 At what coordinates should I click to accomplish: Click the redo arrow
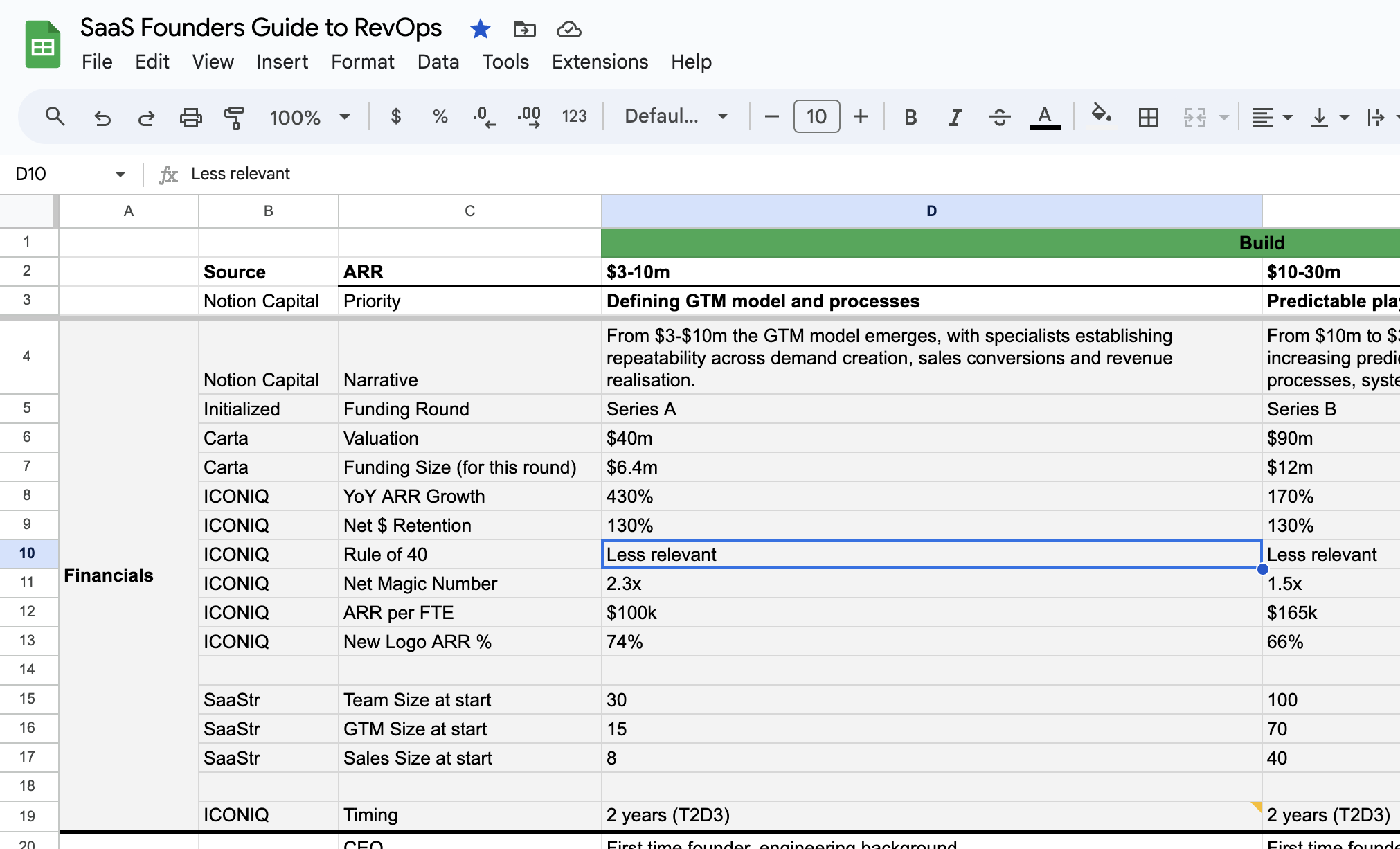(x=146, y=117)
